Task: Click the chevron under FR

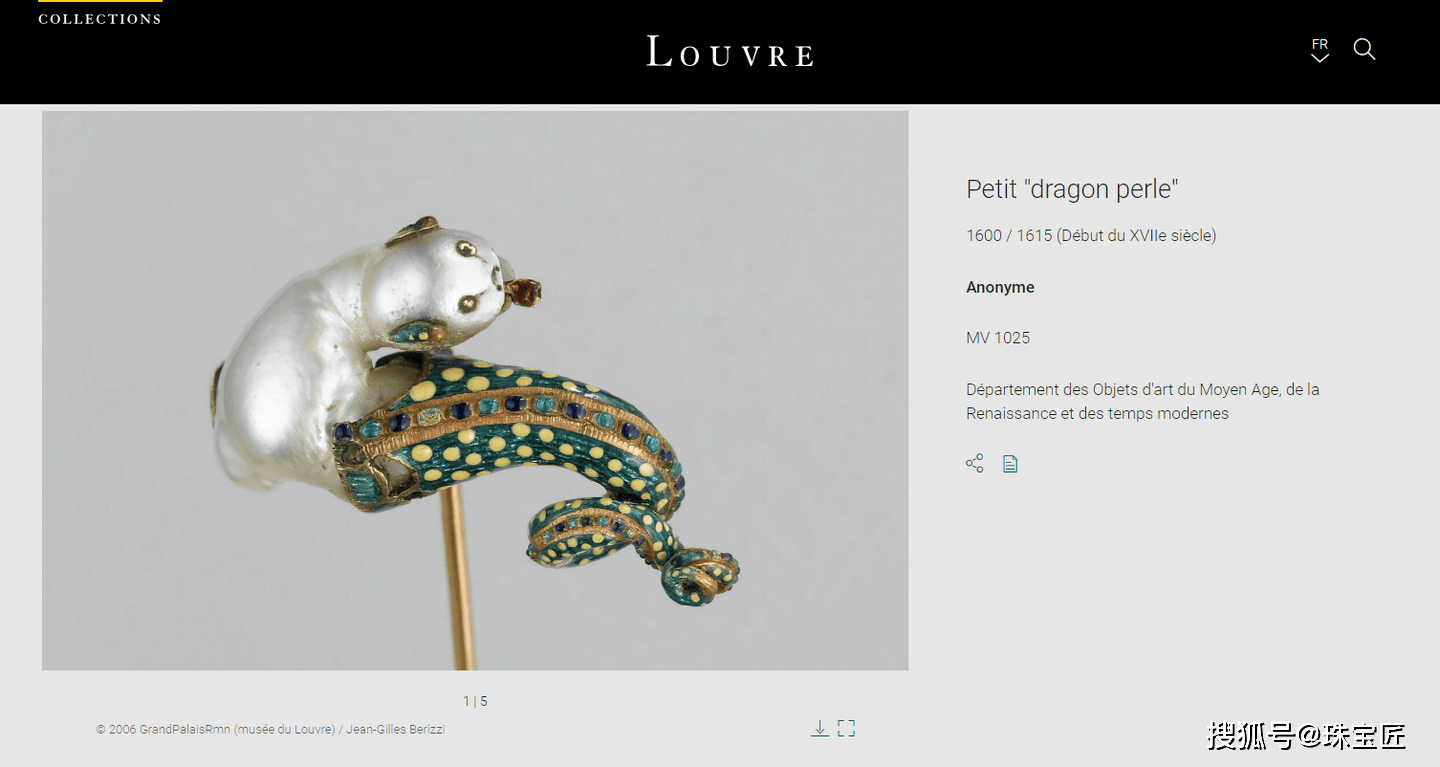Action: click(x=1320, y=58)
